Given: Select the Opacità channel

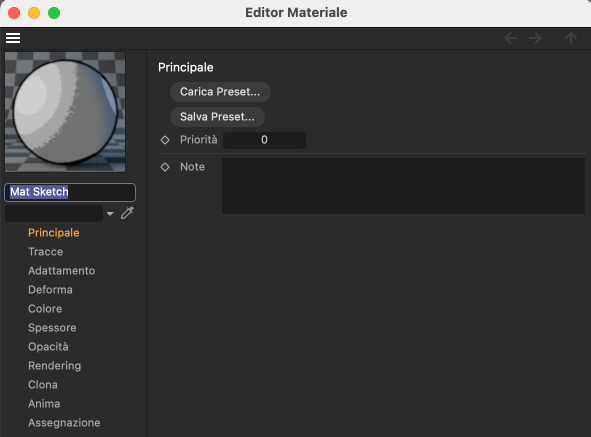Looking at the screenshot, I should coord(48,347).
